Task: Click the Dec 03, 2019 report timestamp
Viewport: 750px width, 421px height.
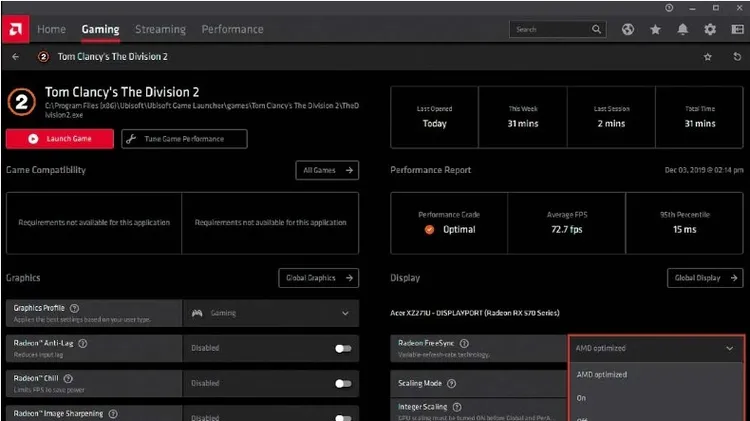Action: (704, 170)
